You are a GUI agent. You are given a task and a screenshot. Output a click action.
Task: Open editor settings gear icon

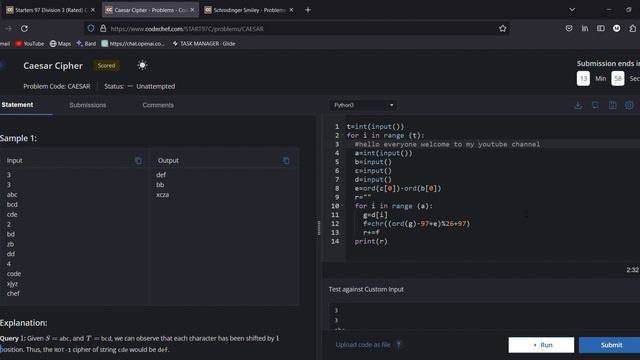(629, 105)
